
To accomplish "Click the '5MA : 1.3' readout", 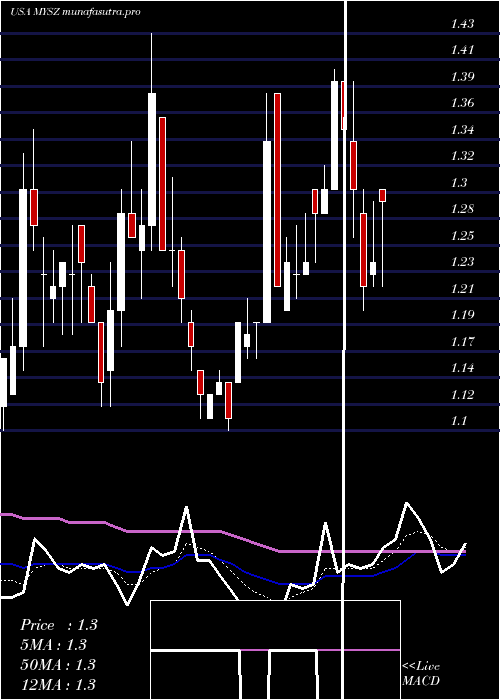I will pyautogui.click(x=54, y=645).
